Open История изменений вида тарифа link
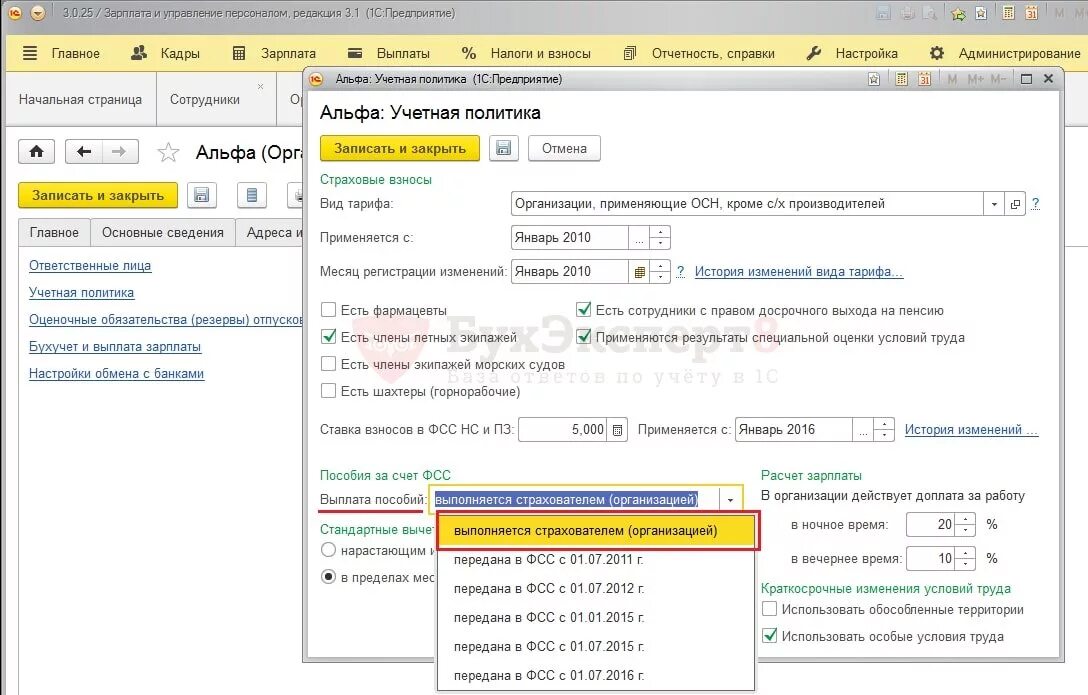Viewport: 1088px width, 695px height. 799,271
